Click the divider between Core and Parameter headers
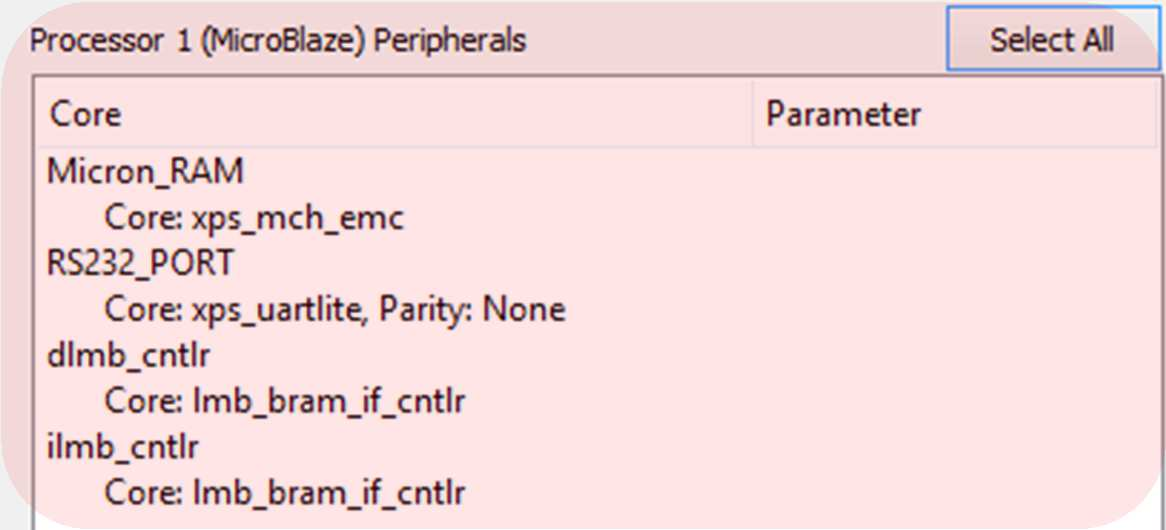Screen dimensions: 1166x530 753,114
